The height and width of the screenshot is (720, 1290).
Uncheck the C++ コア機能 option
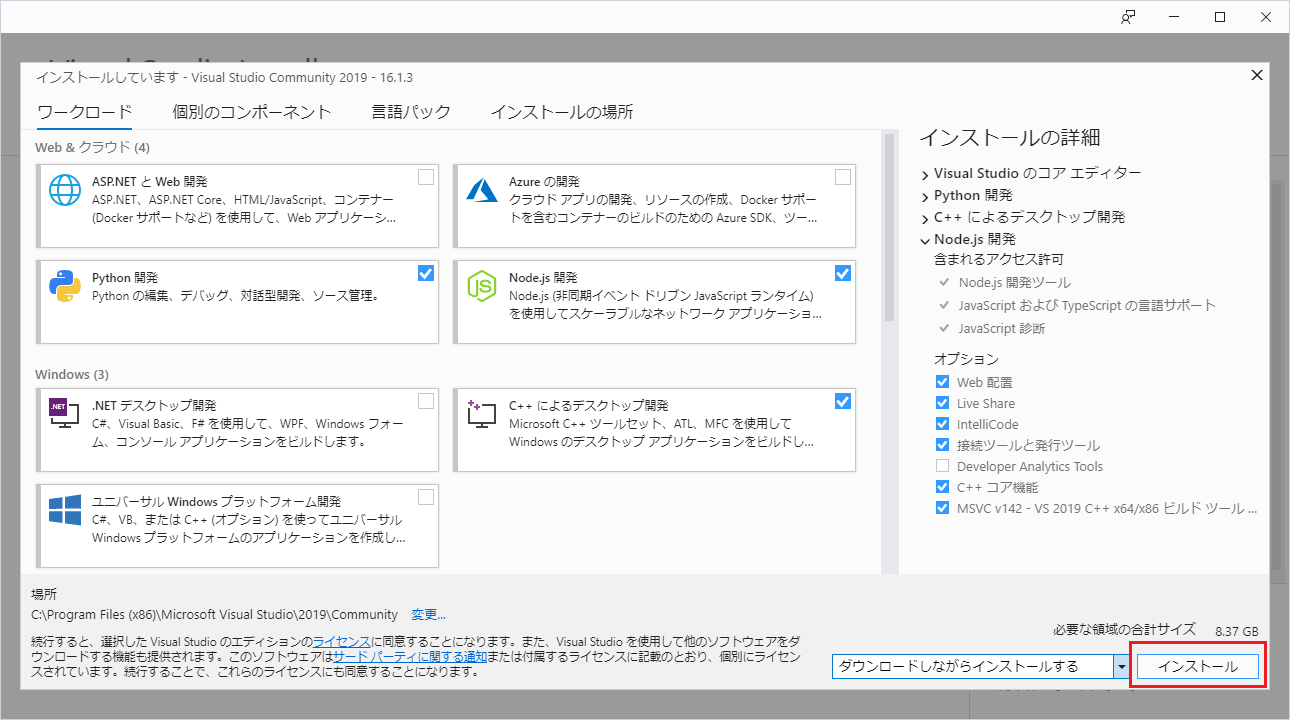click(x=942, y=487)
